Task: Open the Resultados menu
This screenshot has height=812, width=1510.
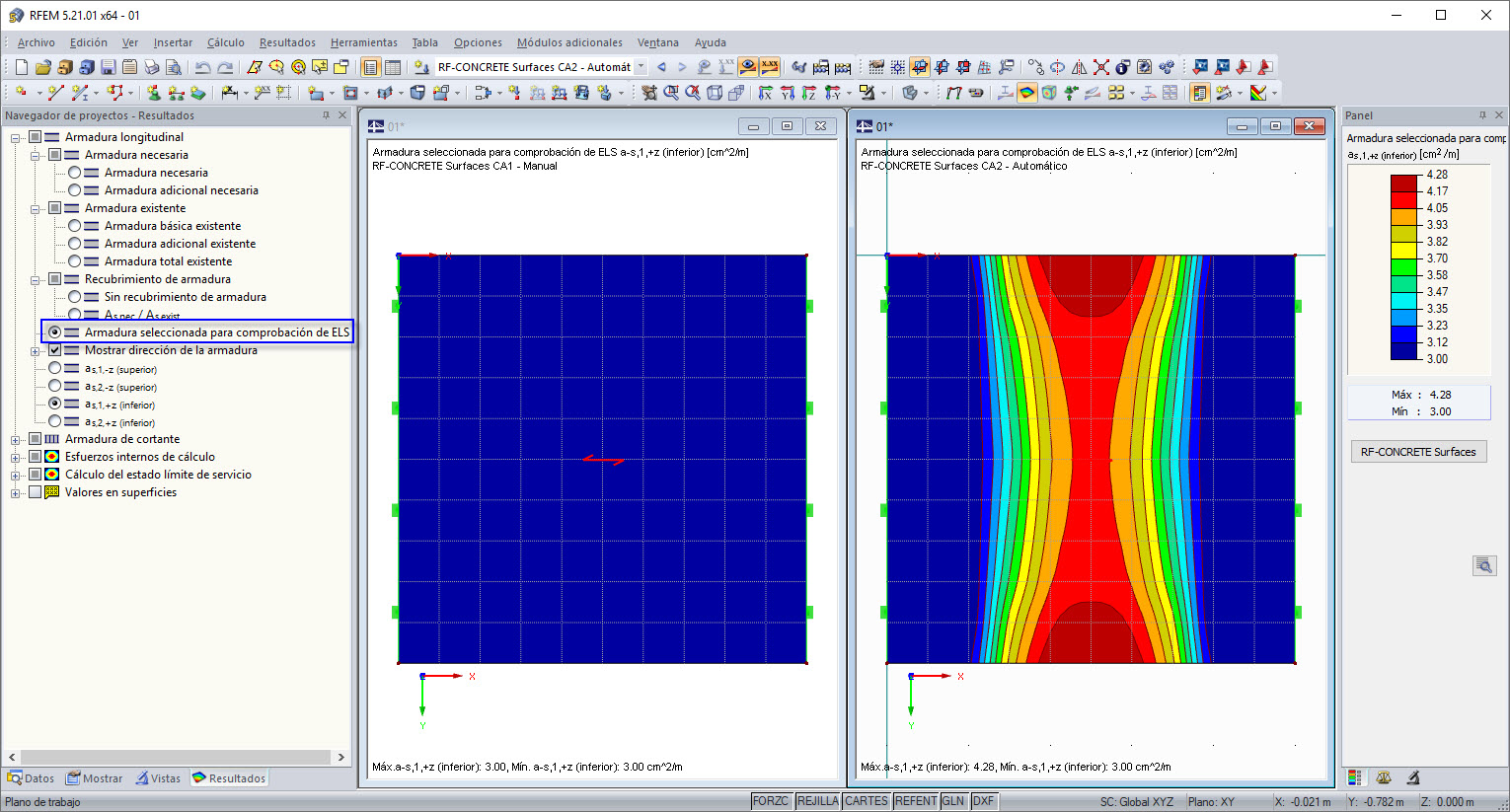Action: coord(287,42)
